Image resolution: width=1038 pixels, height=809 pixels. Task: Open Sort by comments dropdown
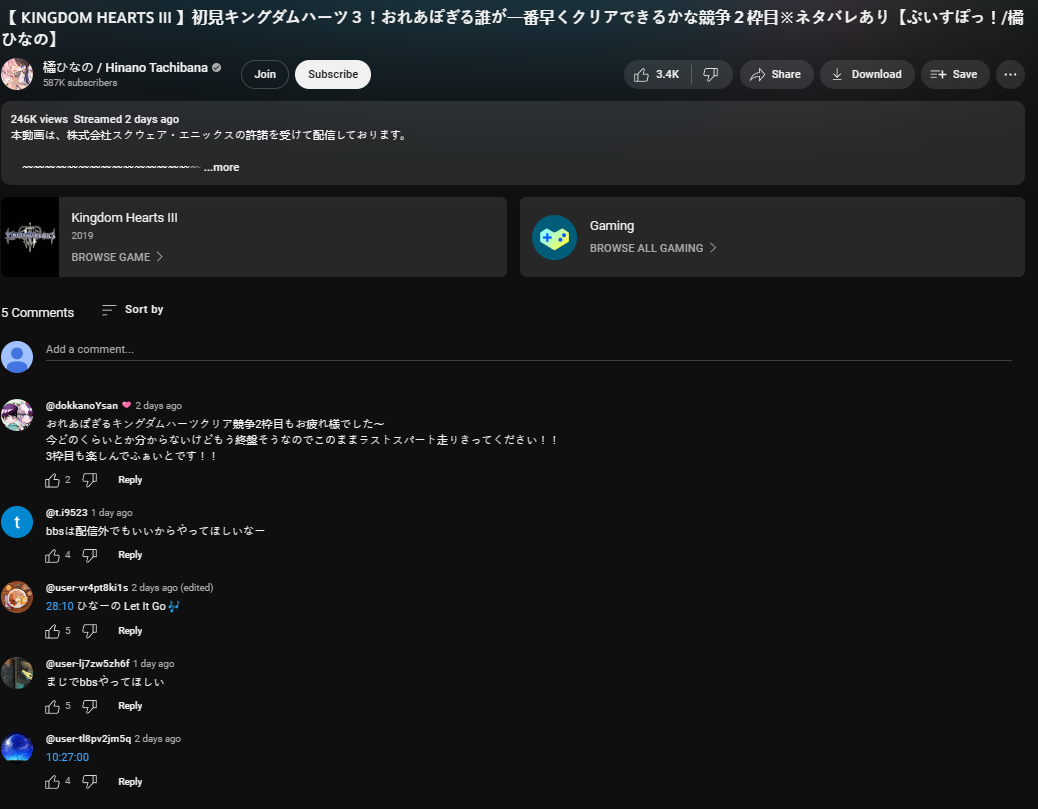click(x=132, y=309)
